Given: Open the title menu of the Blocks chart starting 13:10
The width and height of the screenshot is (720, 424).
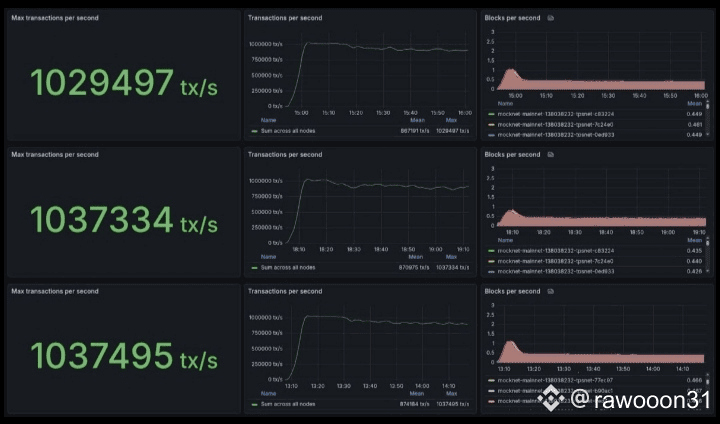Looking at the screenshot, I should (512, 291).
